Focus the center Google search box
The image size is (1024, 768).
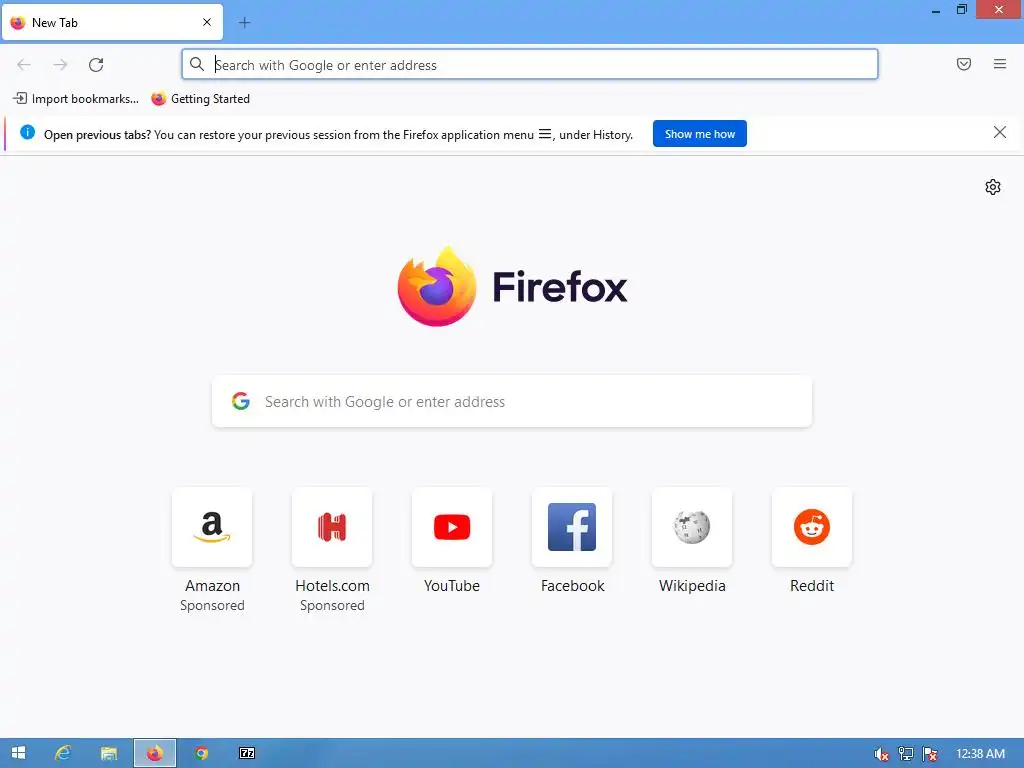512,402
